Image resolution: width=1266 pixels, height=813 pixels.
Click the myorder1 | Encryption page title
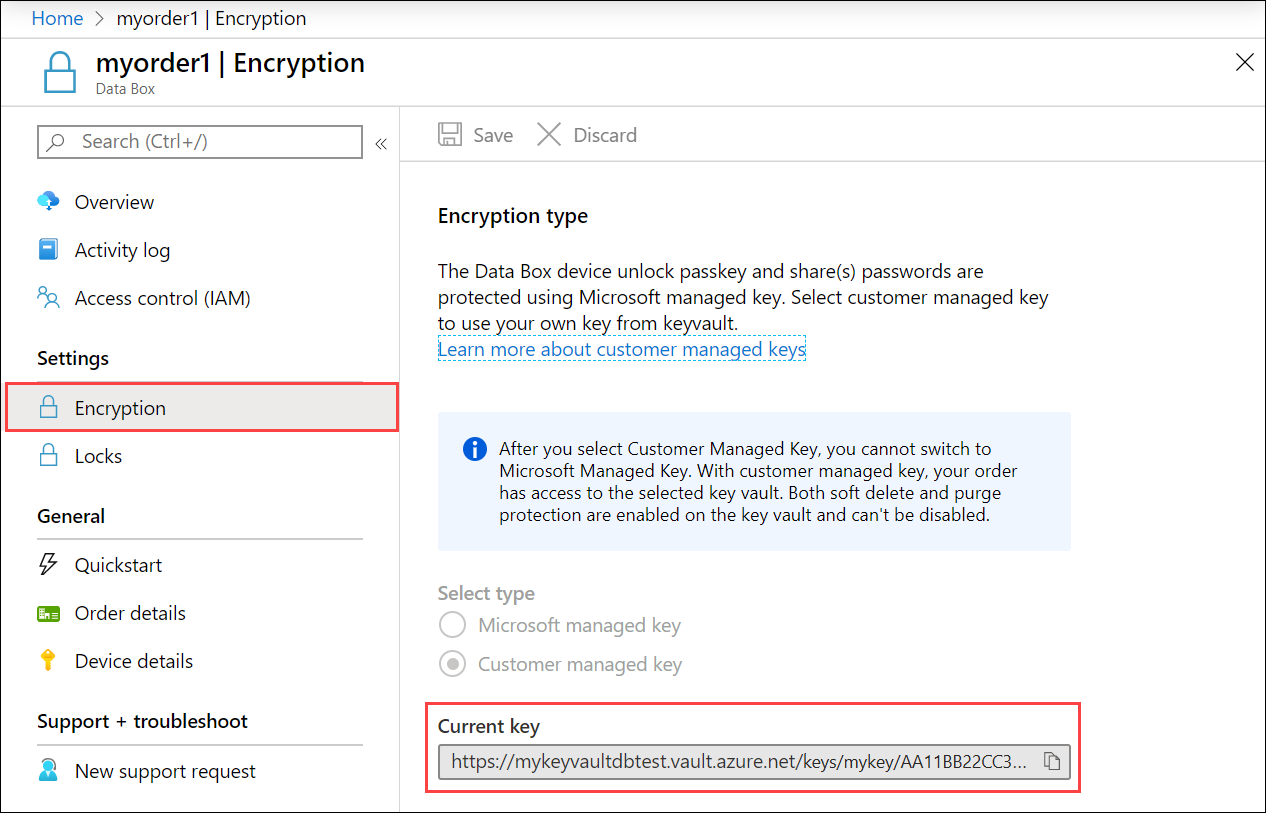pyautogui.click(x=230, y=63)
